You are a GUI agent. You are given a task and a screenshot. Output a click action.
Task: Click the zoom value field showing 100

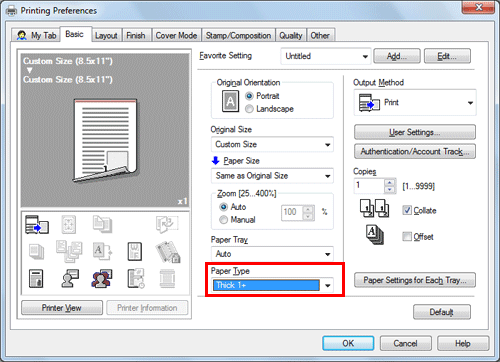(x=292, y=213)
